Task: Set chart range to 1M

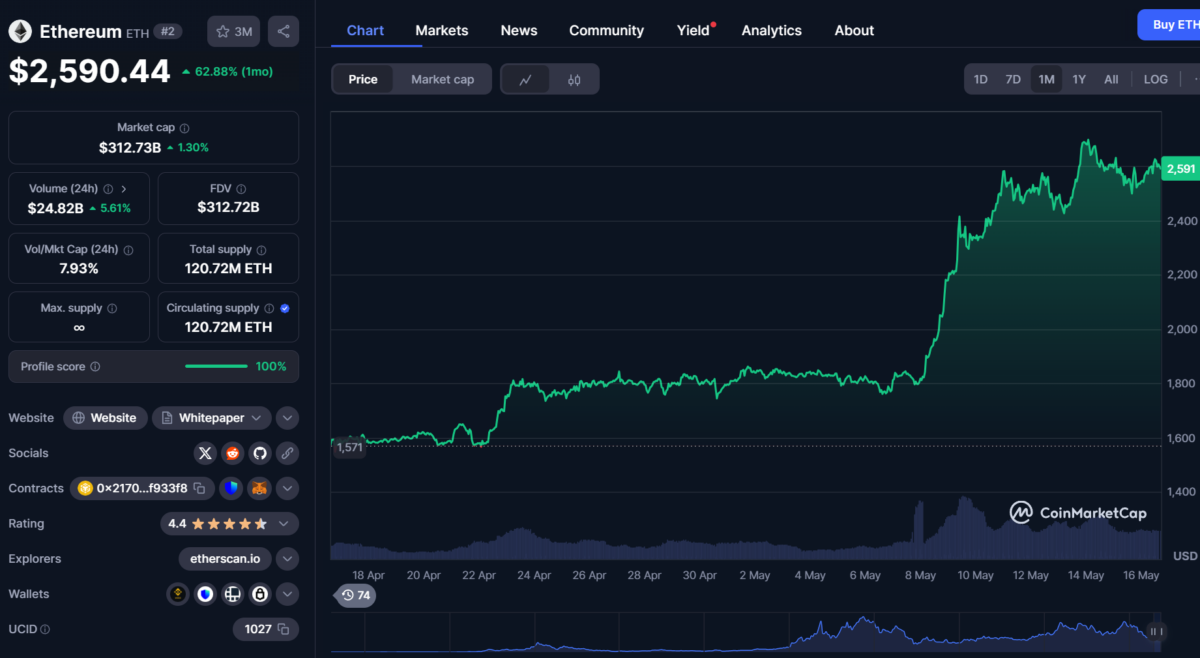Action: click(x=1046, y=79)
